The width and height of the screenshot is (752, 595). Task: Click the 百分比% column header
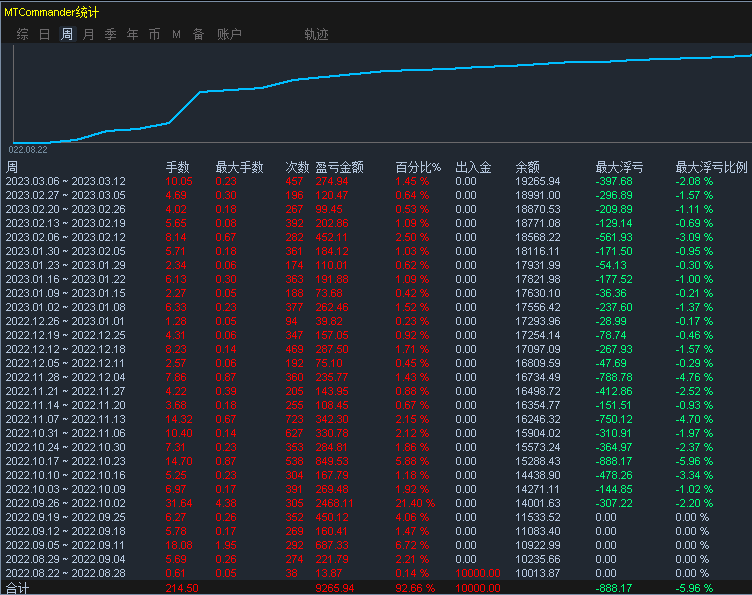pyautogui.click(x=417, y=167)
